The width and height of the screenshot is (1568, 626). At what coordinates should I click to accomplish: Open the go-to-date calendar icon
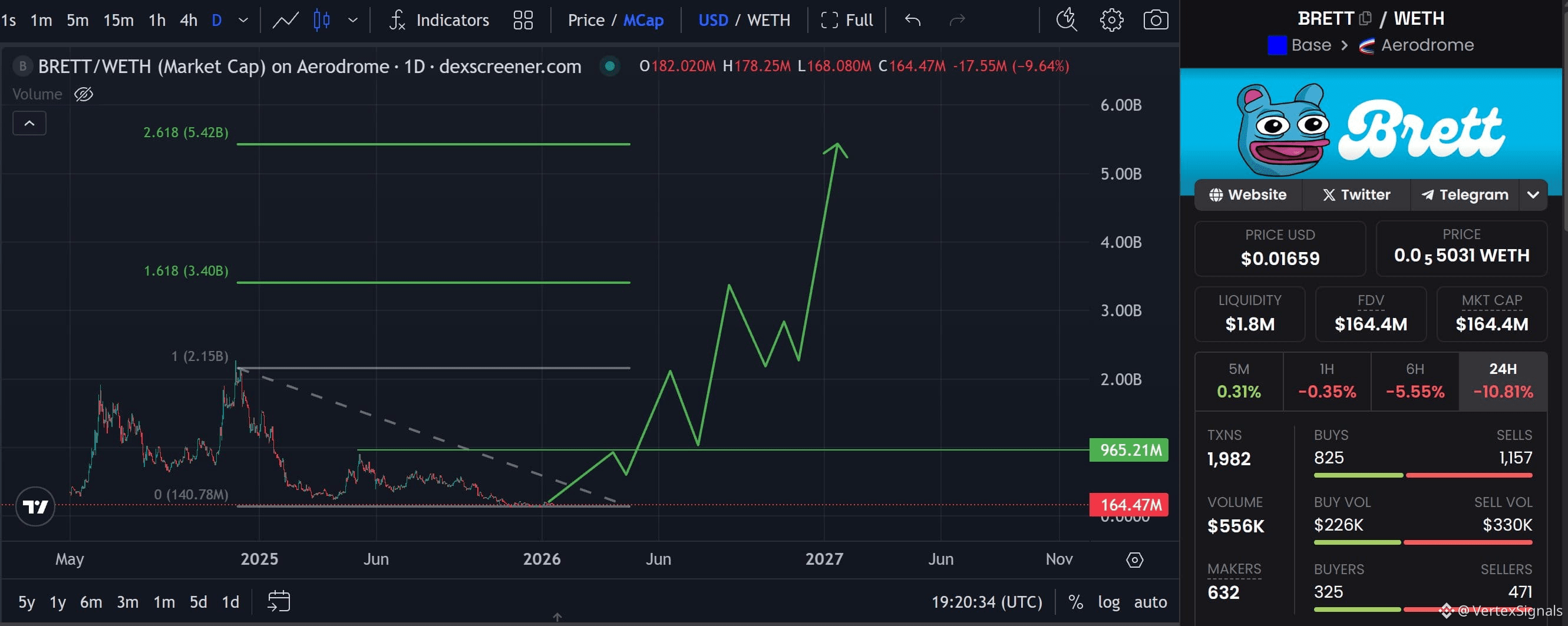[x=279, y=601]
